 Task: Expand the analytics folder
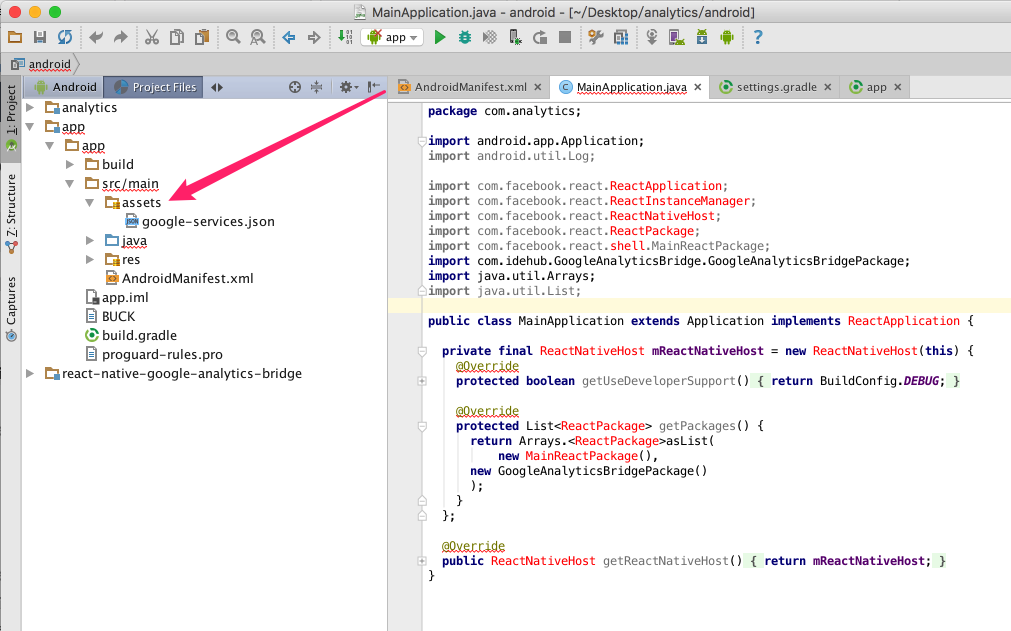pyautogui.click(x=30, y=108)
